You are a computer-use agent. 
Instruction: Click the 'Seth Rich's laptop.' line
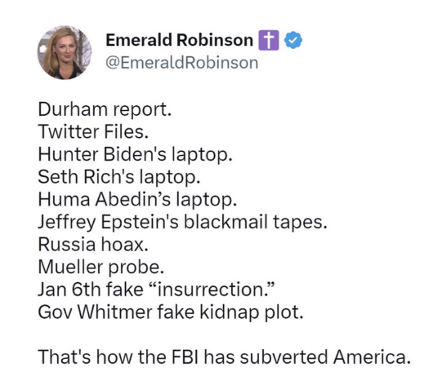[x=119, y=177]
